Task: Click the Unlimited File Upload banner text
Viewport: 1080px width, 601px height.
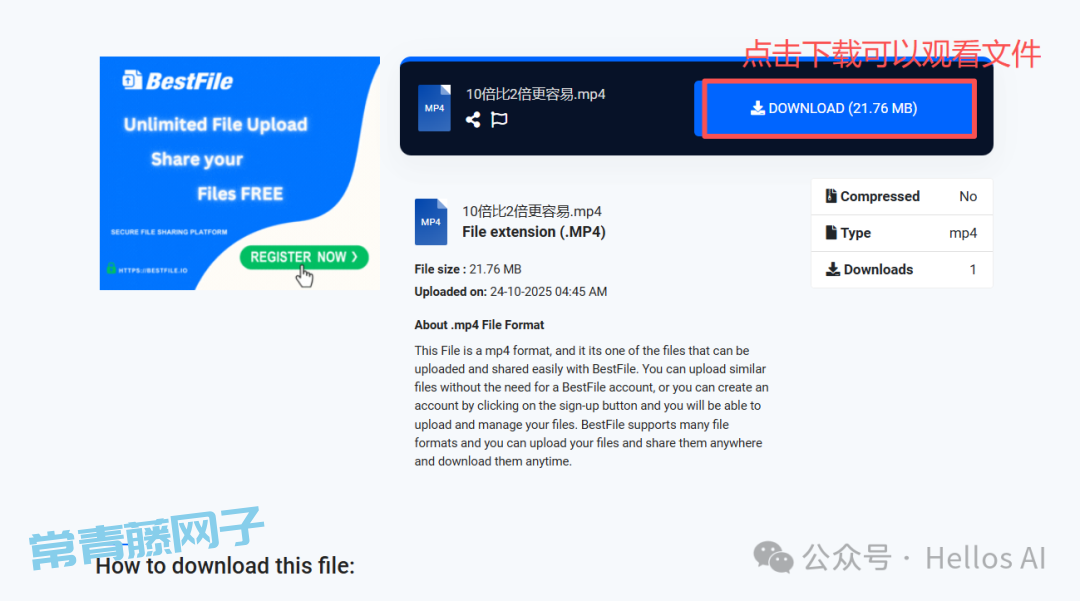Action: (216, 125)
